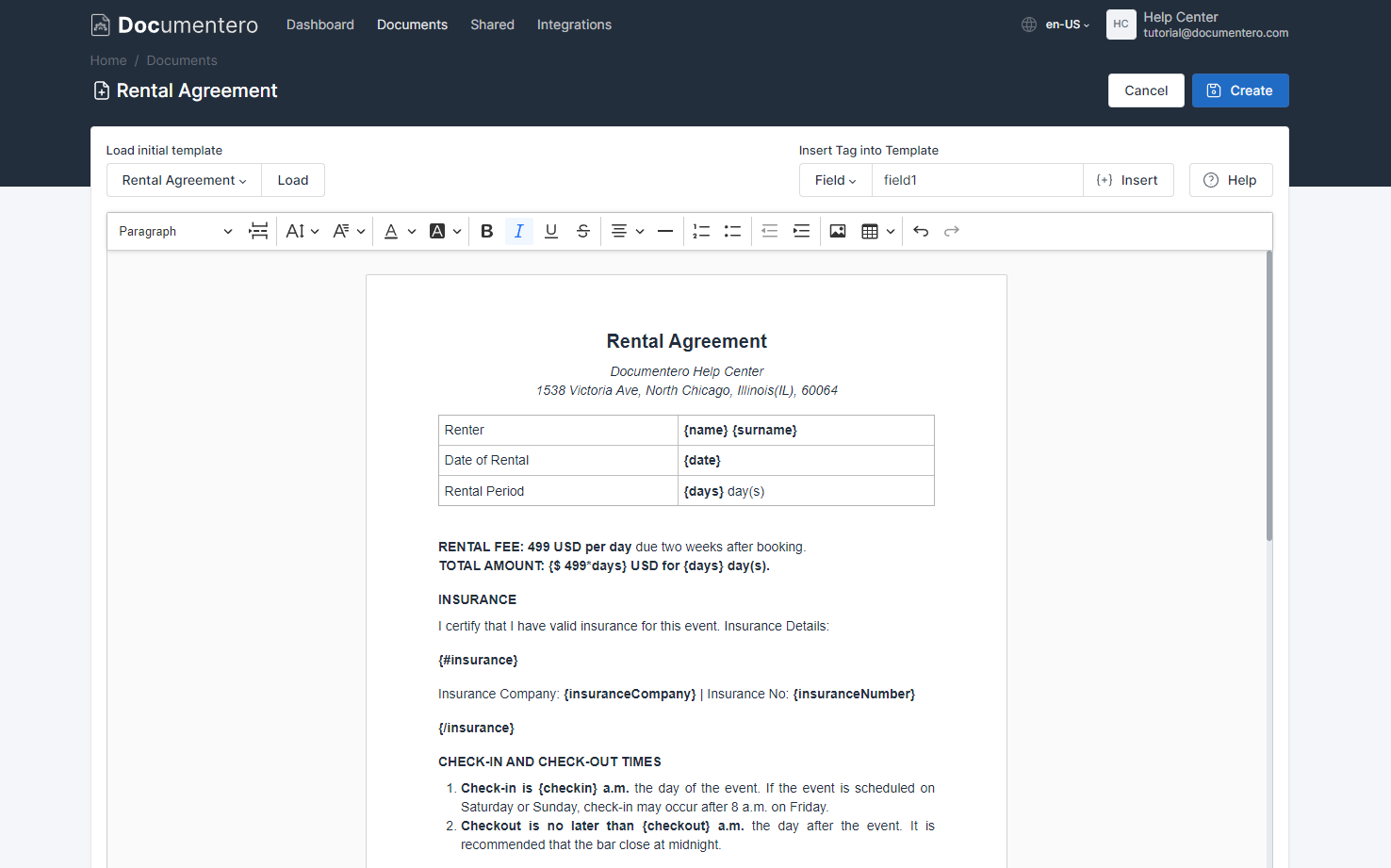This screenshot has height=868, width=1391.
Task: Undo the last editing change
Action: tap(921, 230)
